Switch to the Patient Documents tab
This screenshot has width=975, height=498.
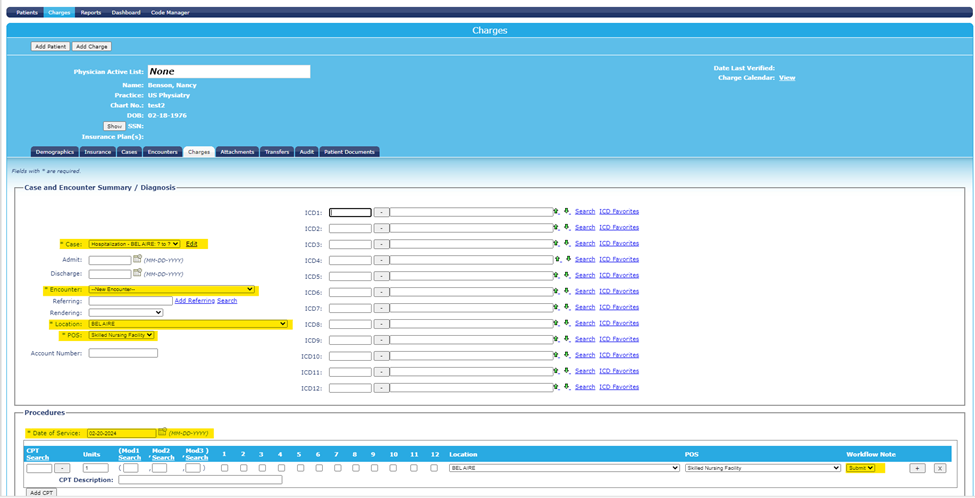350,152
